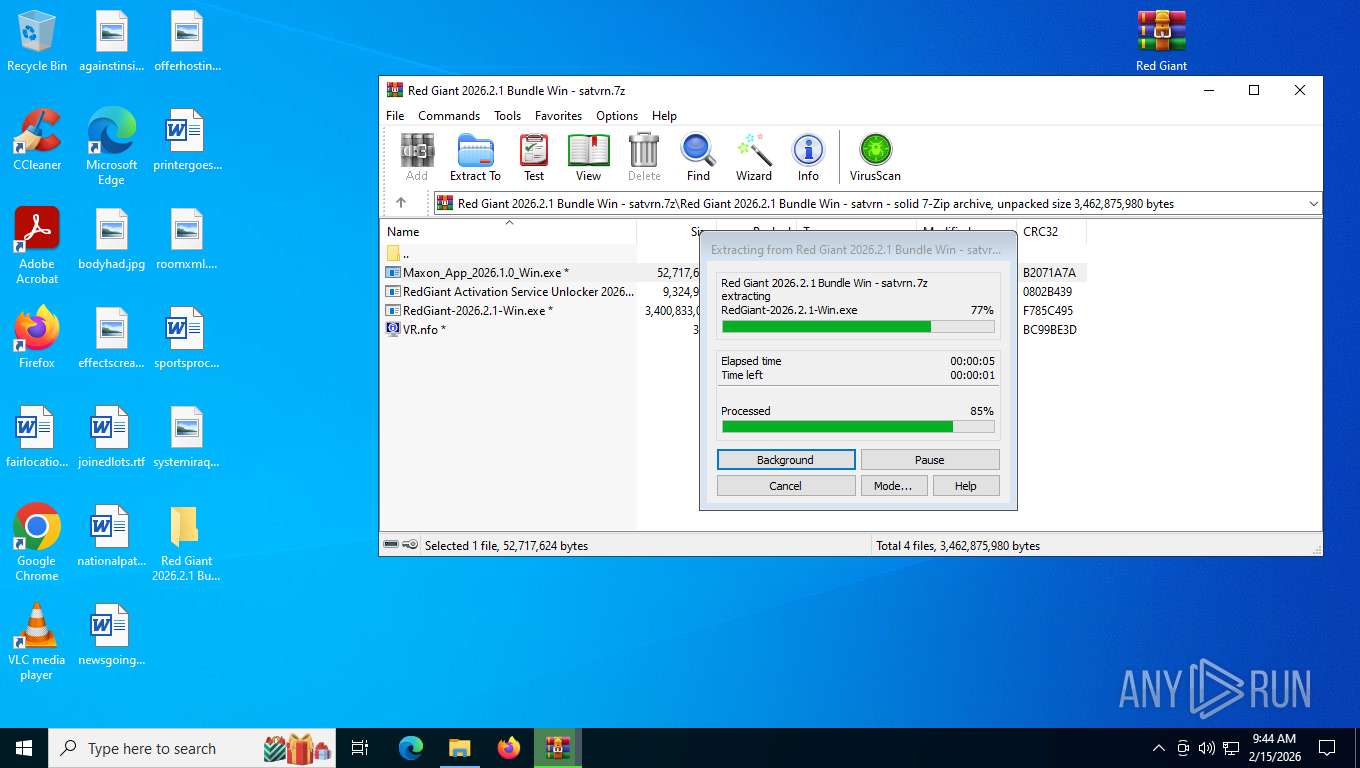Cancel the extraction
This screenshot has width=1360, height=768.
[786, 486]
